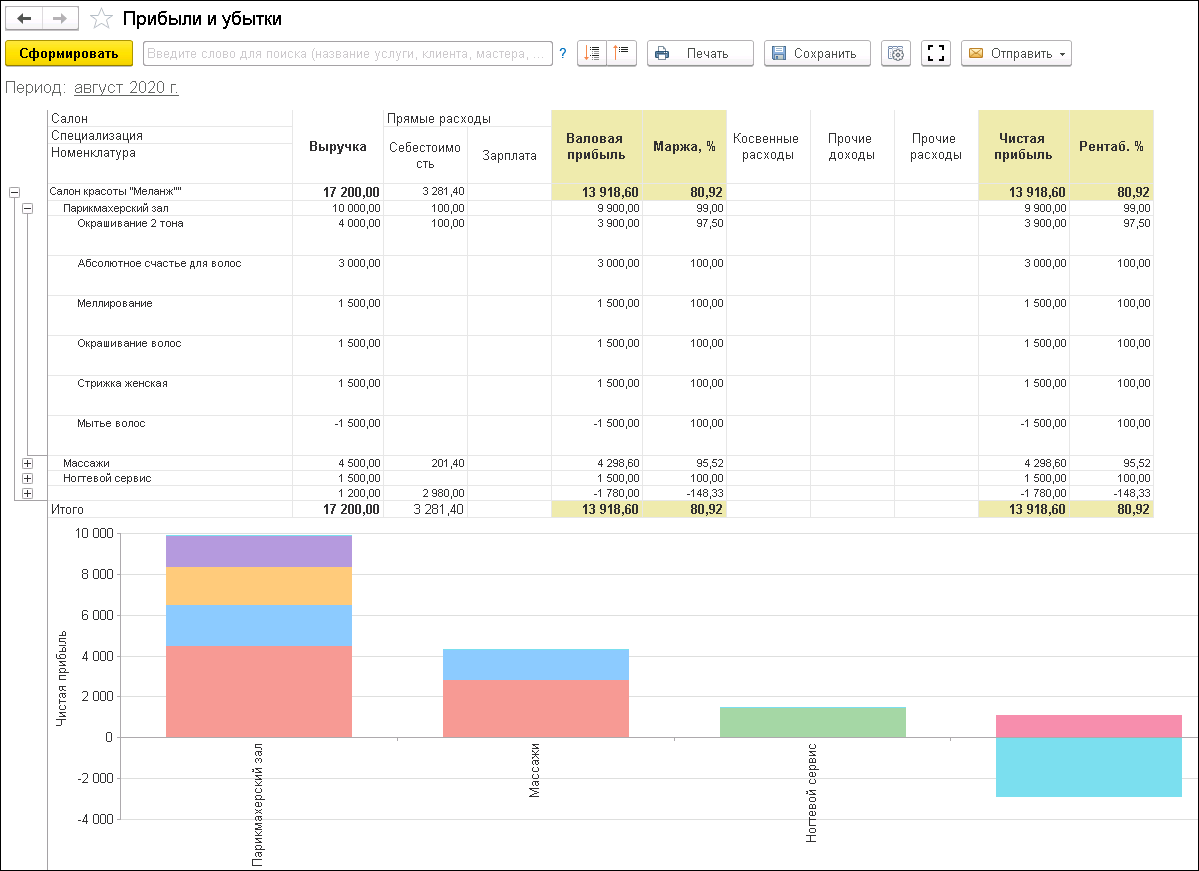Expand the Массажи group
Screen dimensions: 1199x871
[x=27, y=463]
